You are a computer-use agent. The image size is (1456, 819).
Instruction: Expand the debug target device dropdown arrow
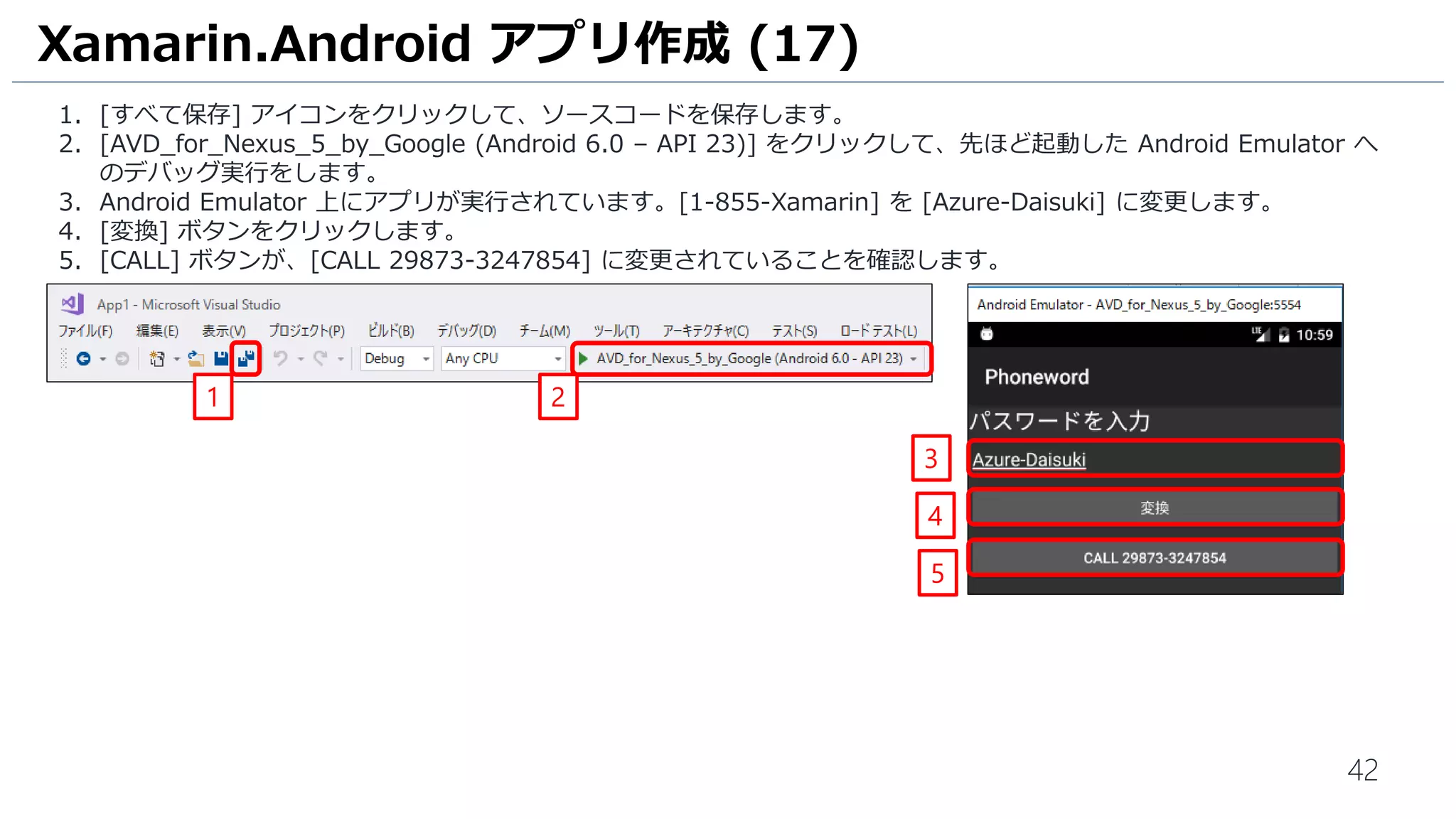pos(914,359)
